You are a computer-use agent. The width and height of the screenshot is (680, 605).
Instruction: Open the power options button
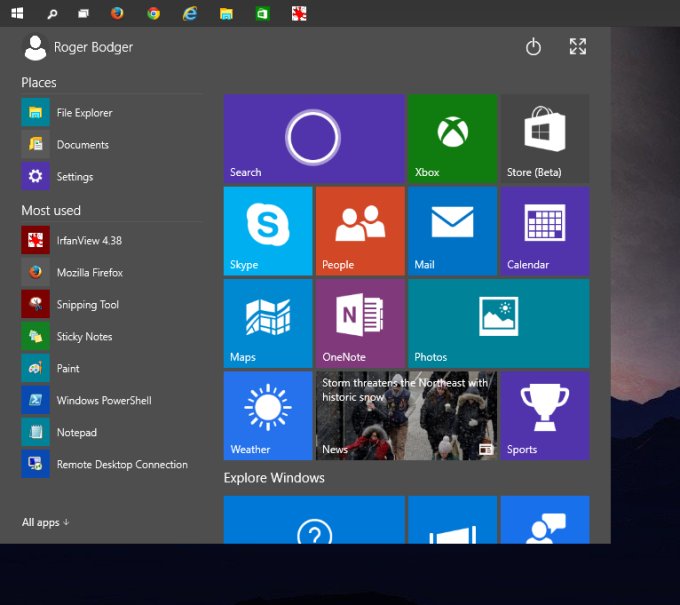533,47
